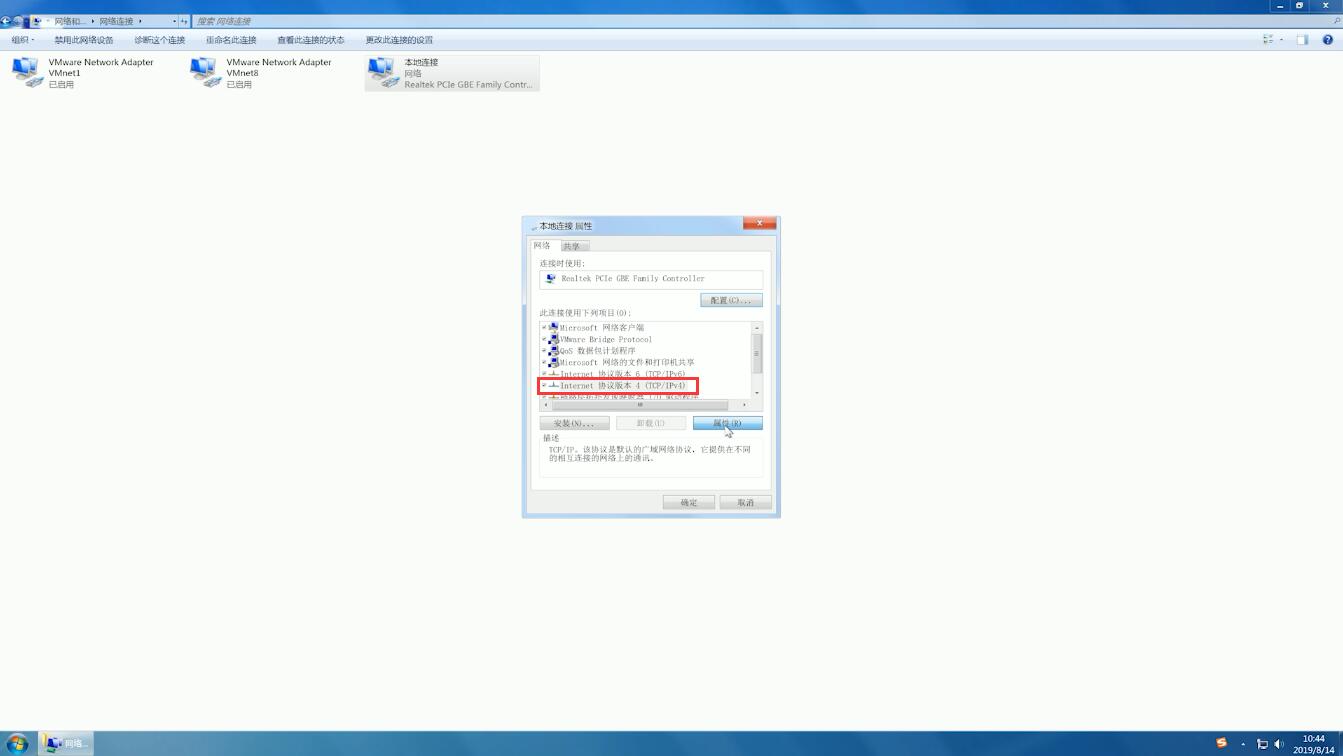
Task: Click the horizontal scrollbar thumb
Action: (640, 405)
